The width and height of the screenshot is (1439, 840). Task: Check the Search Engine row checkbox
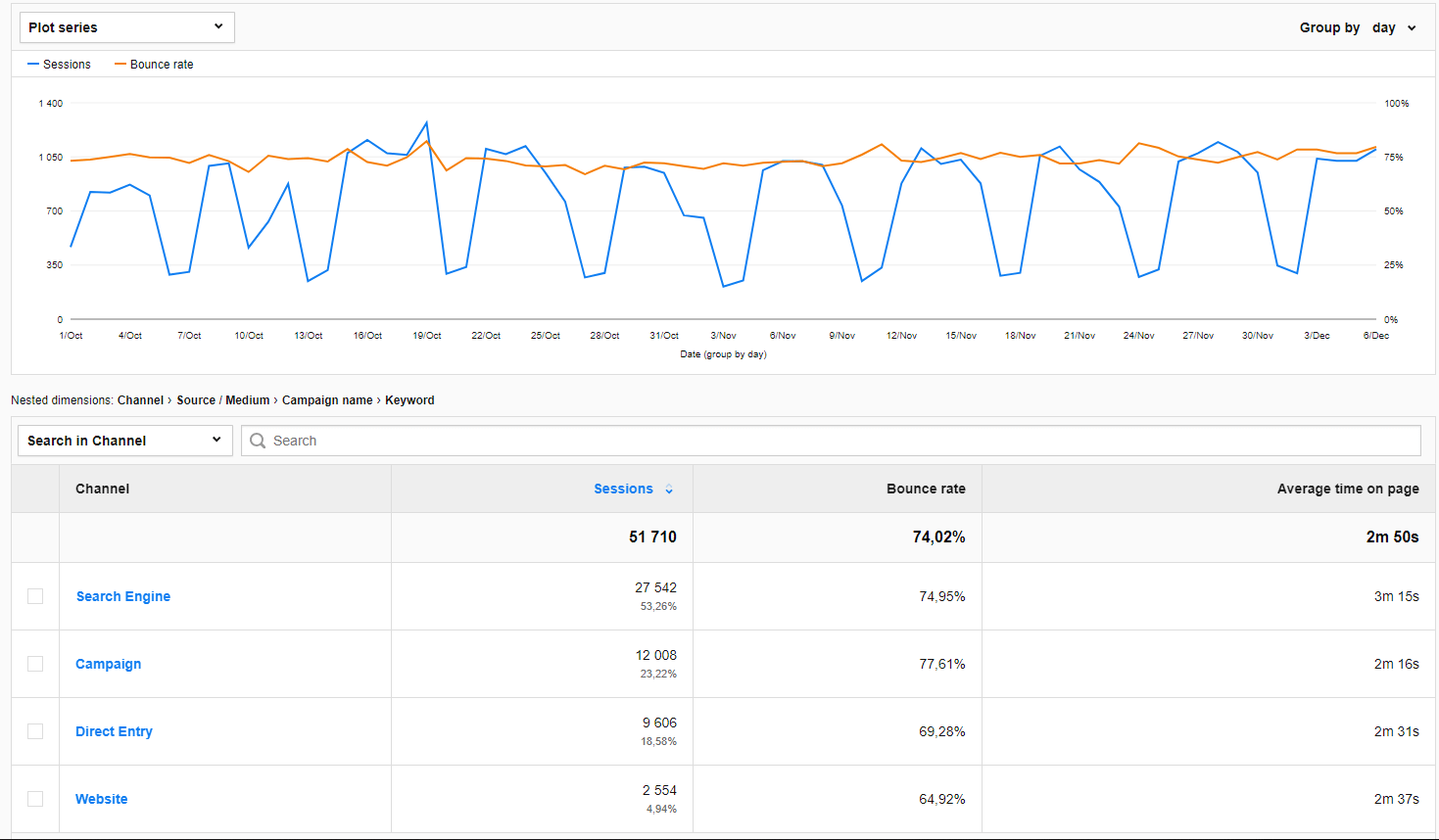tap(35, 596)
